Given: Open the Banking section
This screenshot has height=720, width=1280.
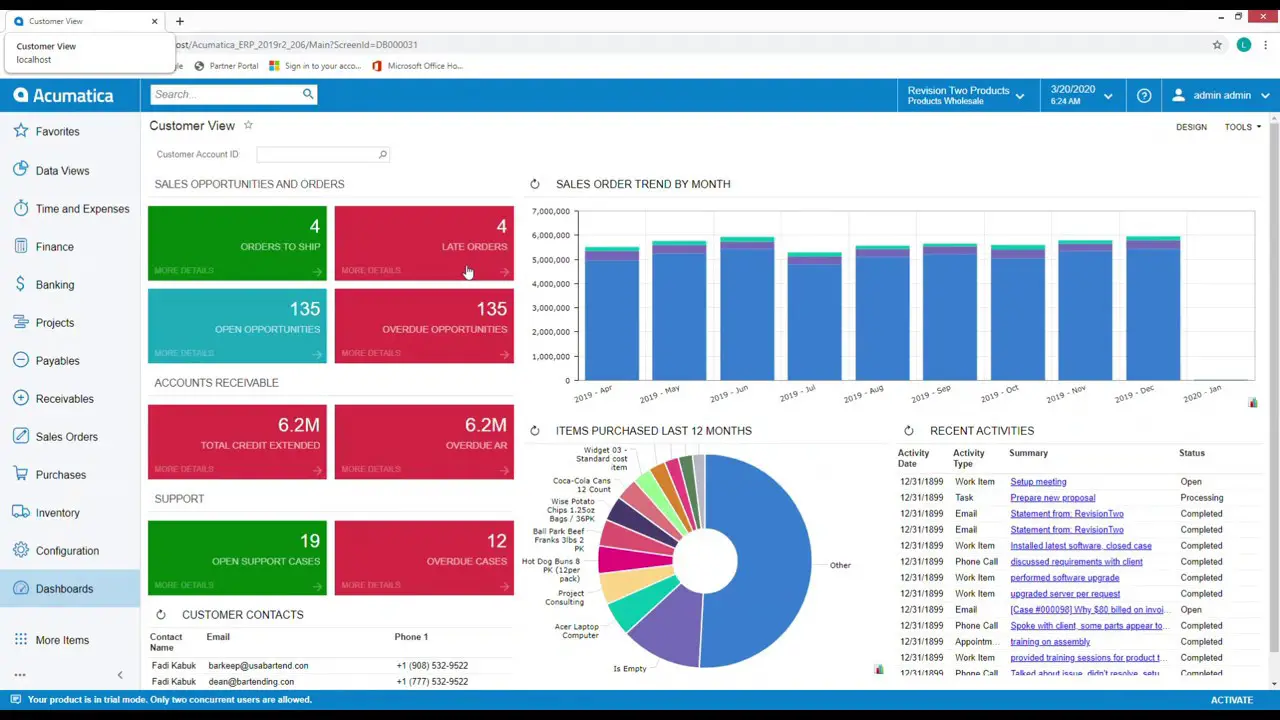Looking at the screenshot, I should coord(54,284).
